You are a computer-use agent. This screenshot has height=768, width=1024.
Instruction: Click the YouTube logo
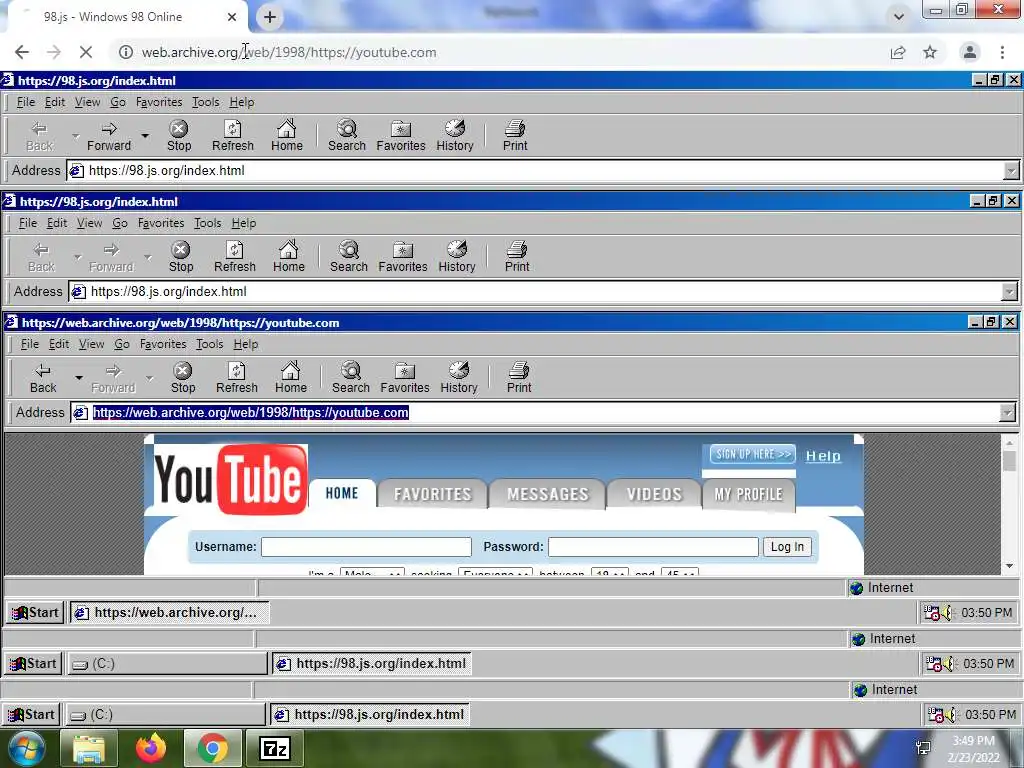click(230, 479)
